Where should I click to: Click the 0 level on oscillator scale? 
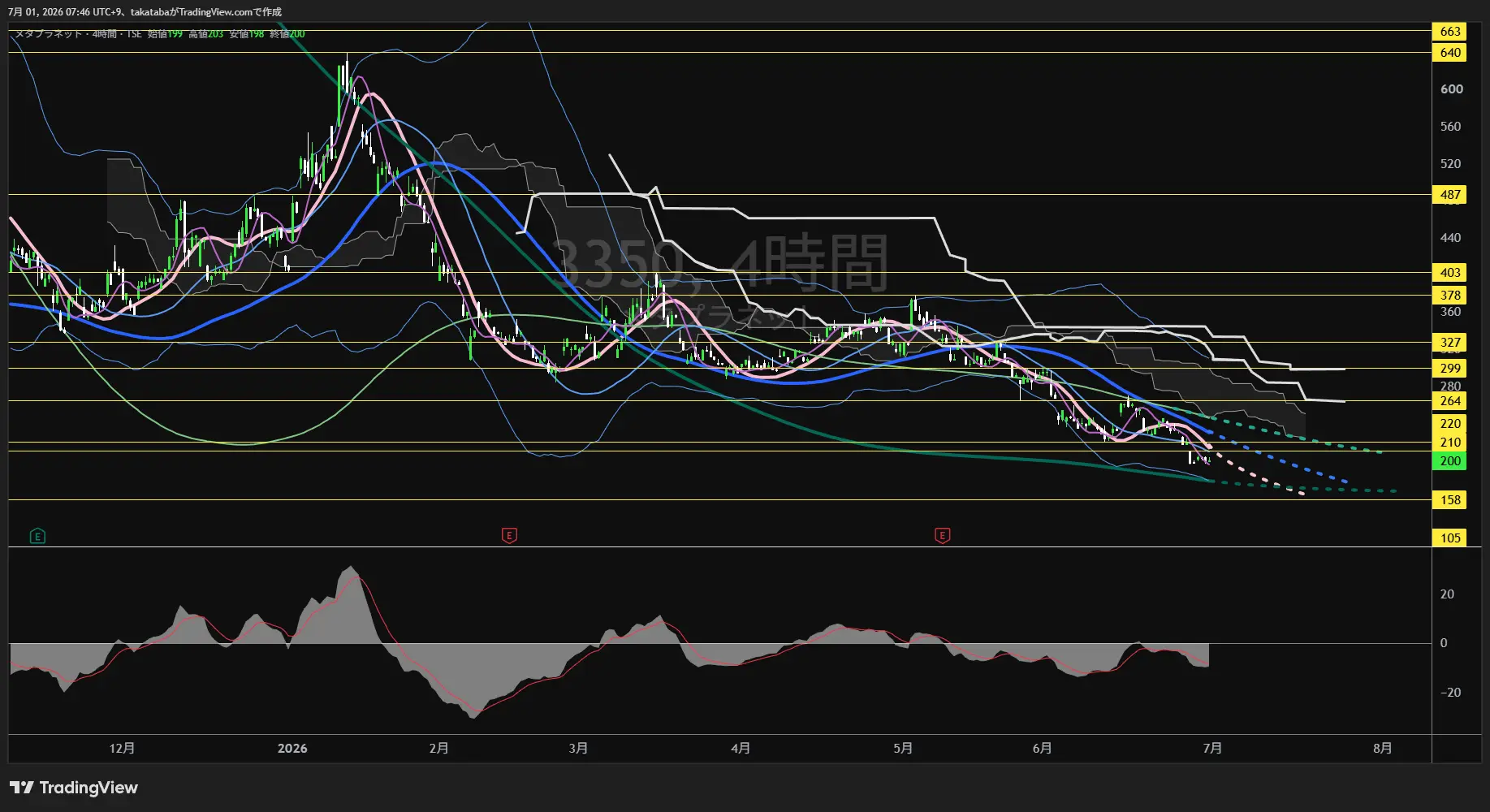click(1444, 643)
